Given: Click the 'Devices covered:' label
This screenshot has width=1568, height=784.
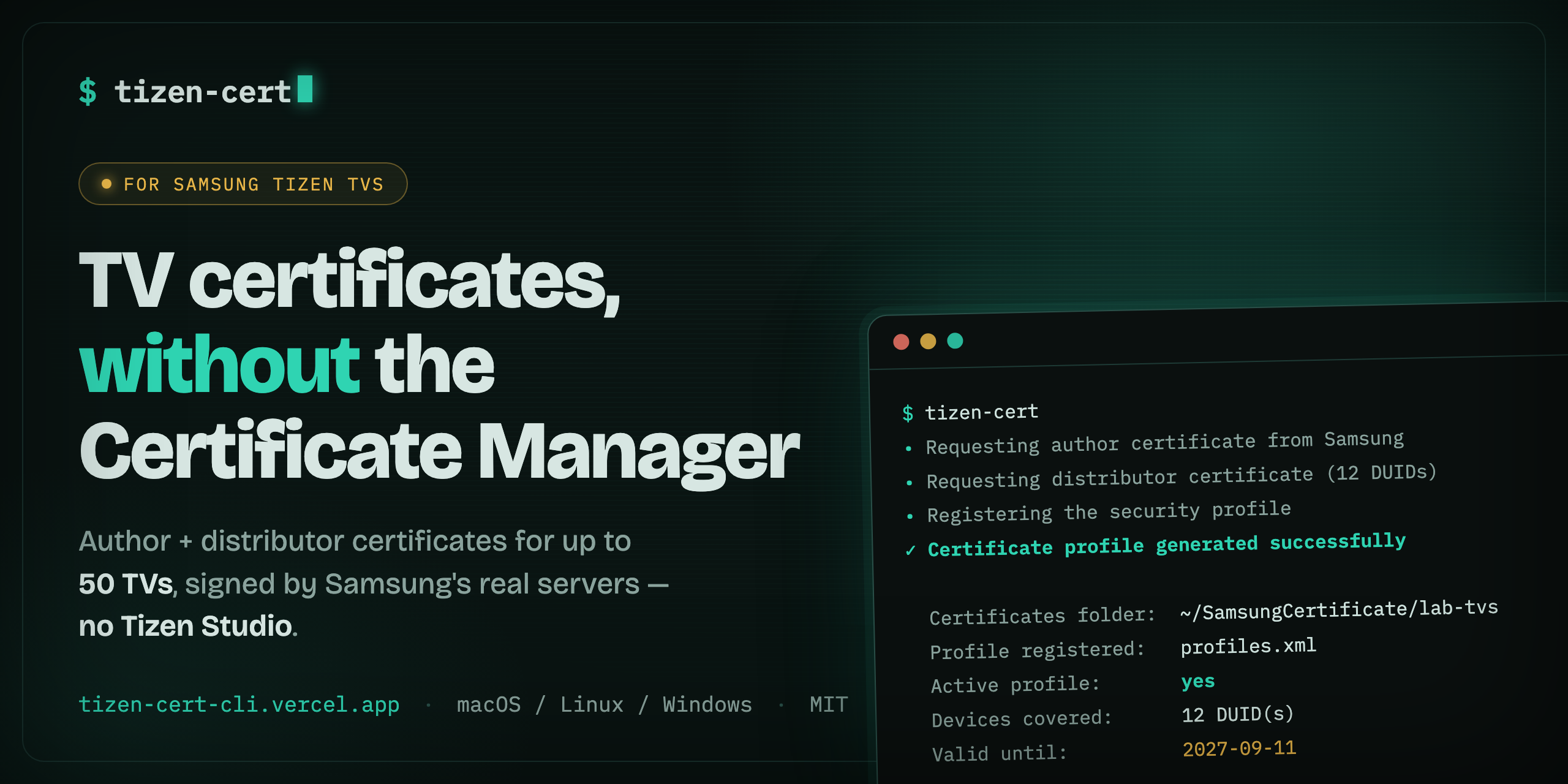Looking at the screenshot, I should coord(1022,718).
